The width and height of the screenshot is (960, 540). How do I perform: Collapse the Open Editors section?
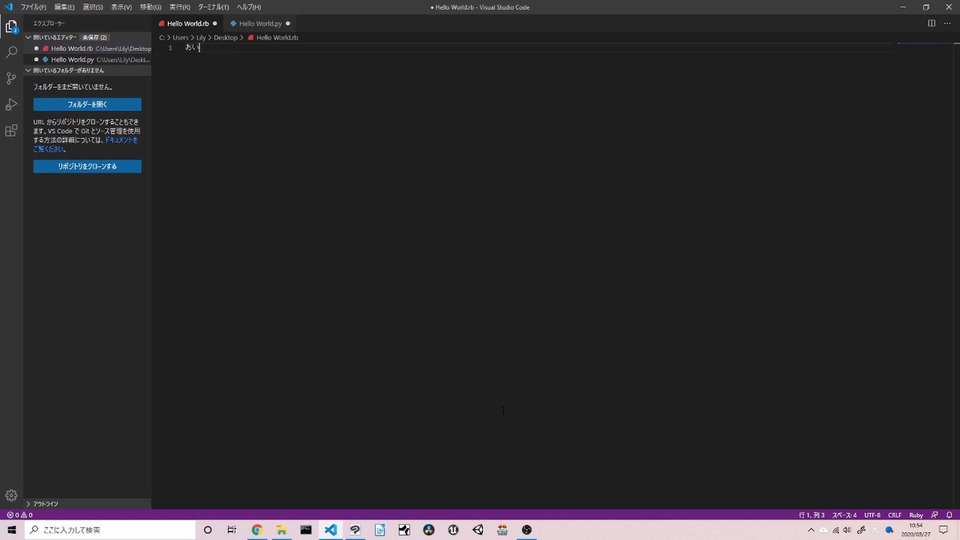click(28, 37)
